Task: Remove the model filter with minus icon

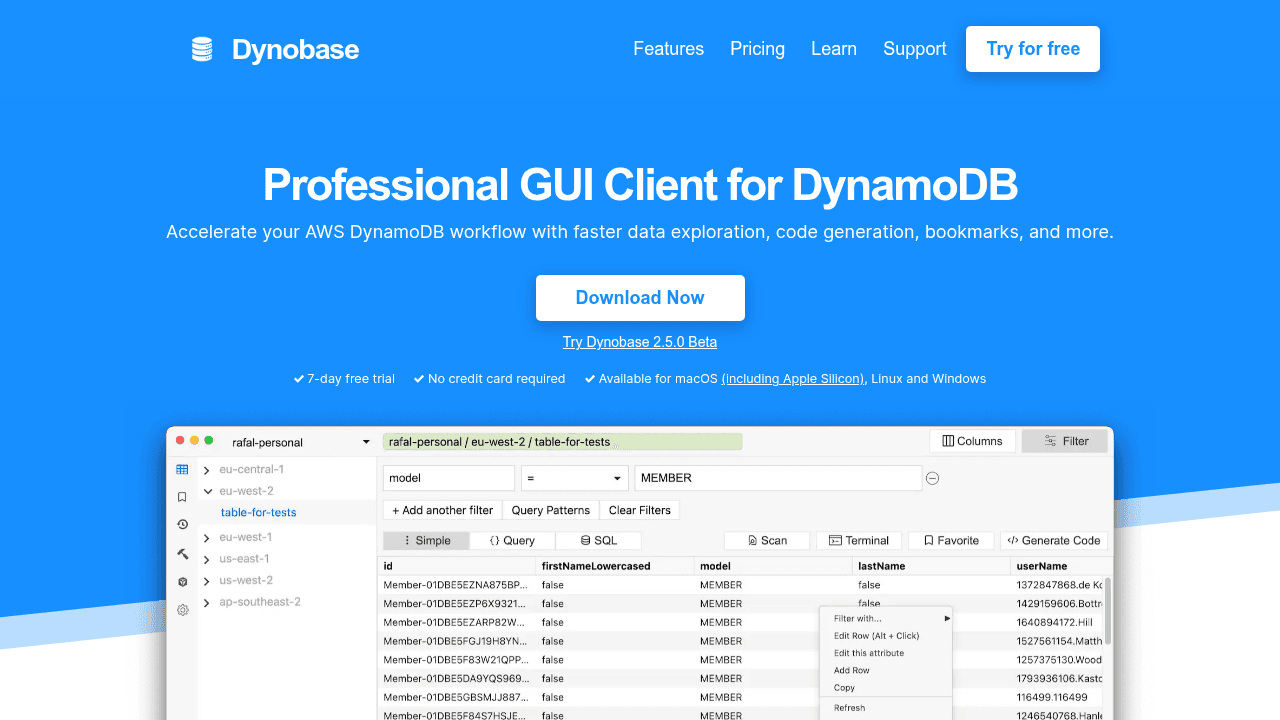Action: pos(932,478)
